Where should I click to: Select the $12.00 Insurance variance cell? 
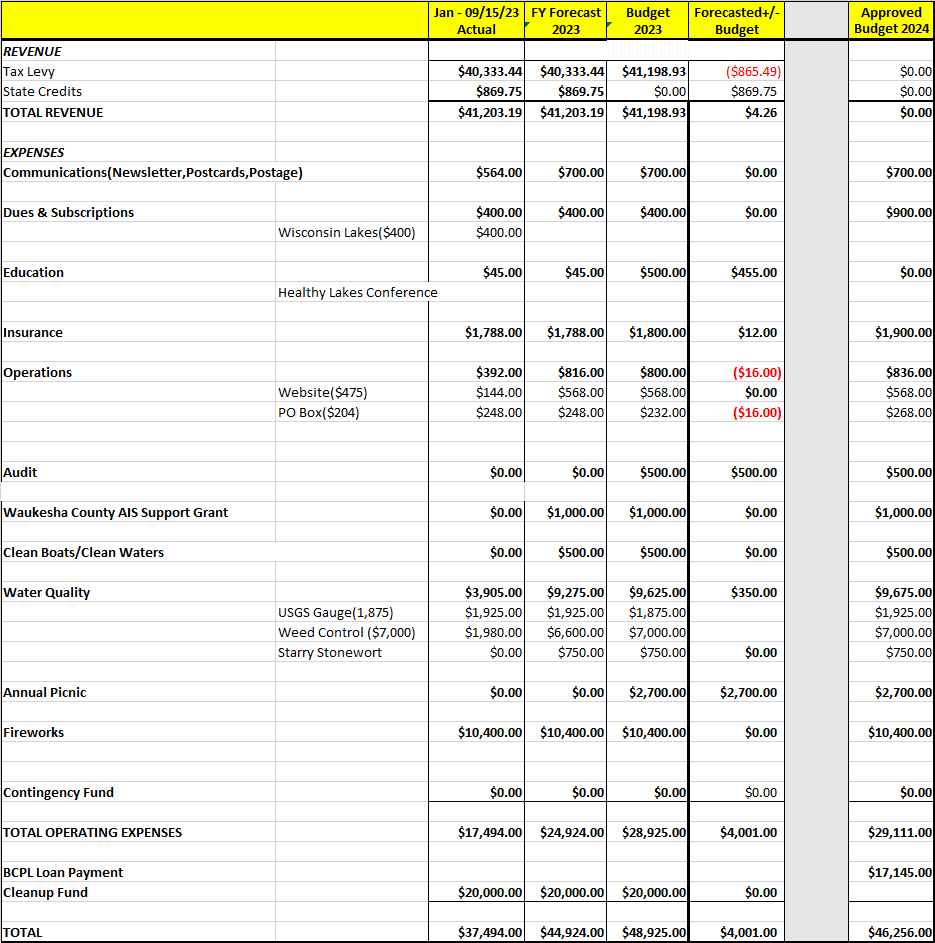[x=758, y=333]
